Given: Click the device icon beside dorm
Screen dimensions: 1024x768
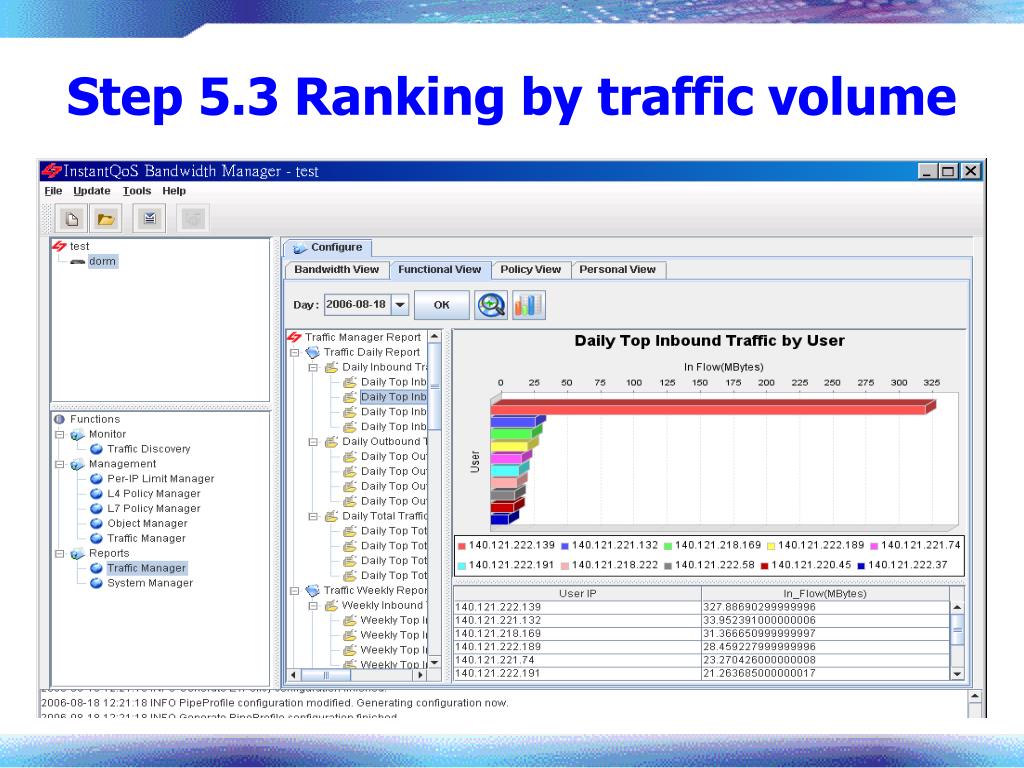Looking at the screenshot, I should click(x=78, y=262).
